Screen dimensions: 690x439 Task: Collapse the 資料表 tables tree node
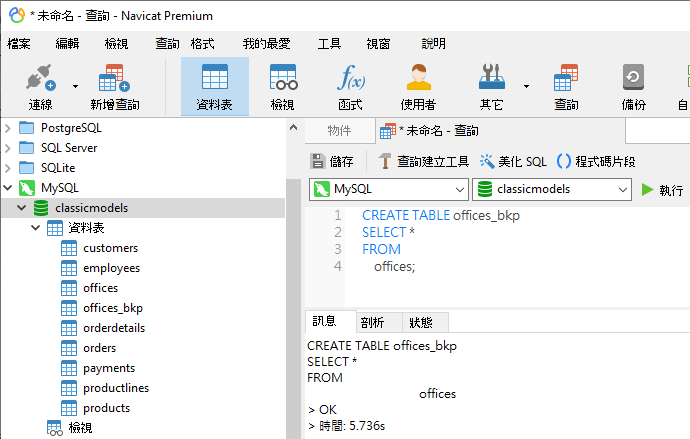36,228
